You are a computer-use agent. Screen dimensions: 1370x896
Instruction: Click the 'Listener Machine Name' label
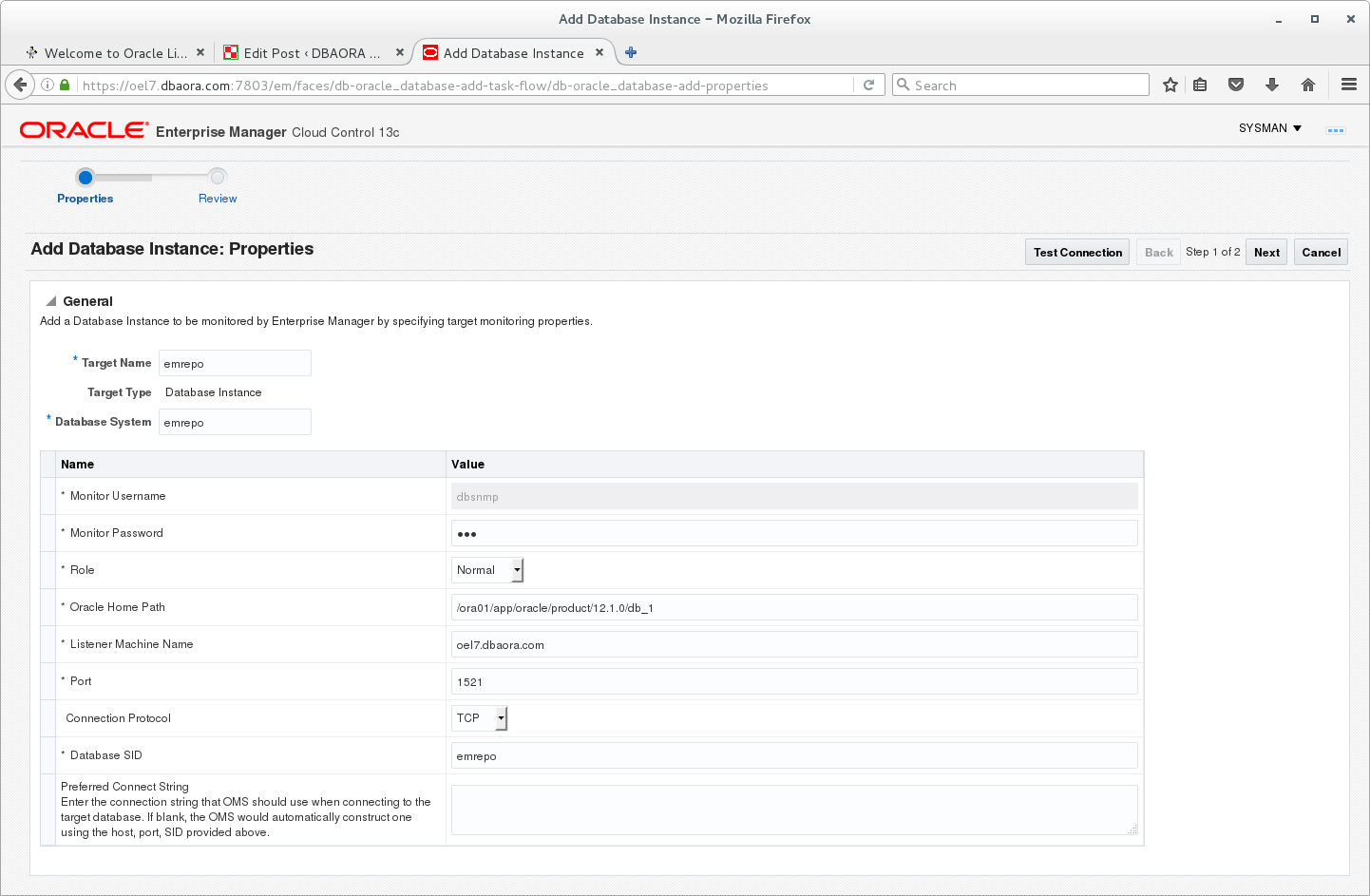click(x=131, y=644)
